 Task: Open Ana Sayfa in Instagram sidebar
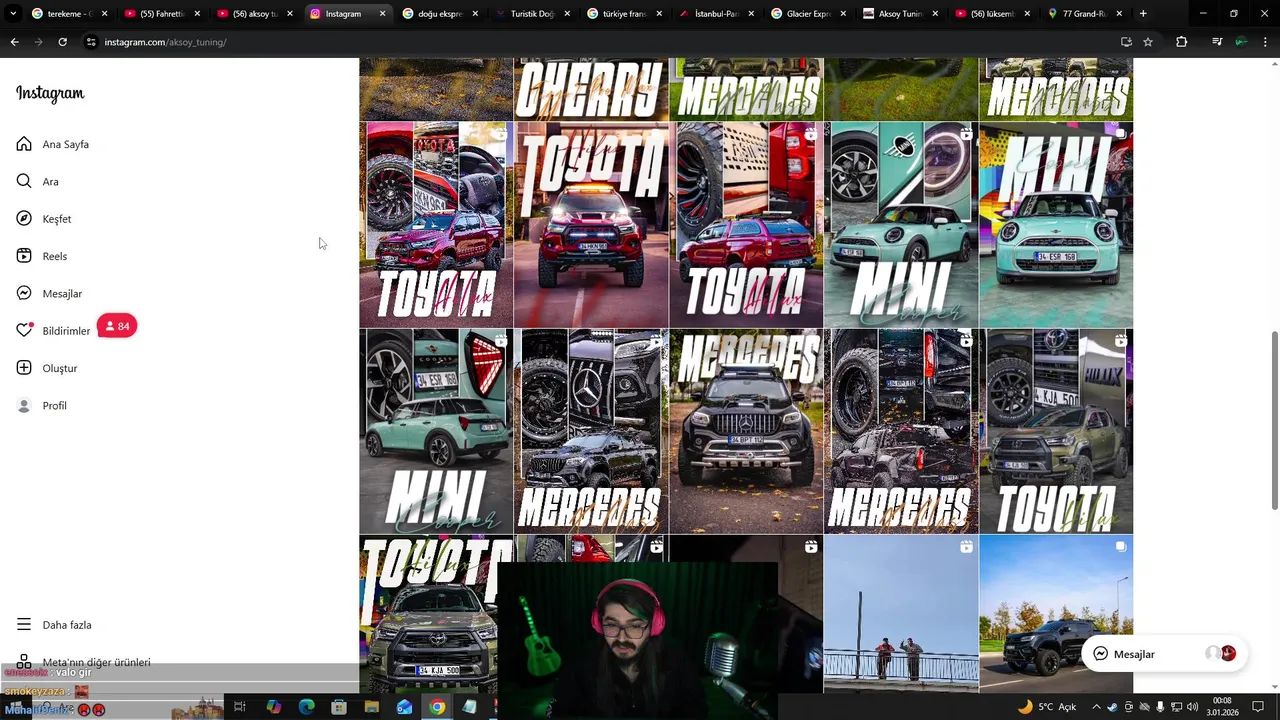53,144
